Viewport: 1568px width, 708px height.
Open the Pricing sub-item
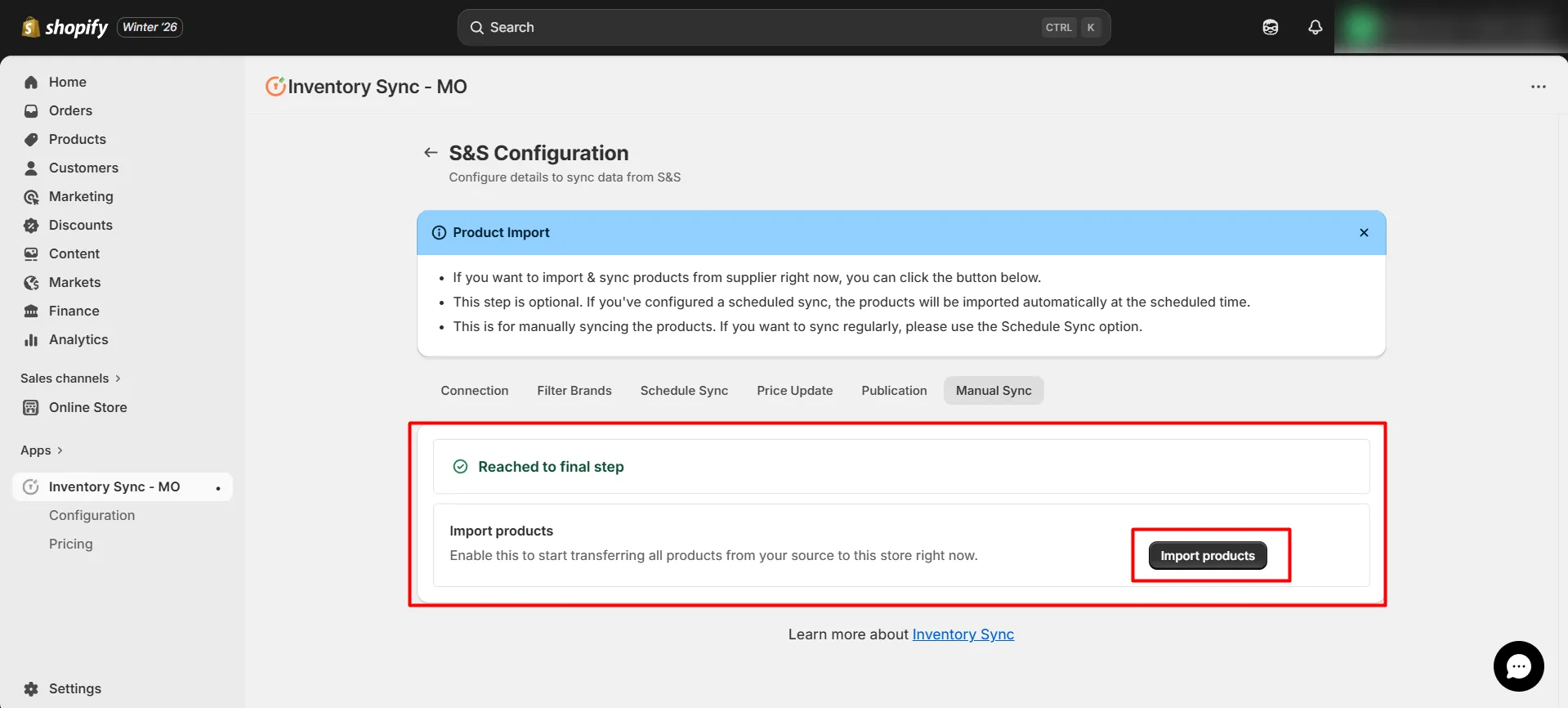pyautogui.click(x=71, y=544)
